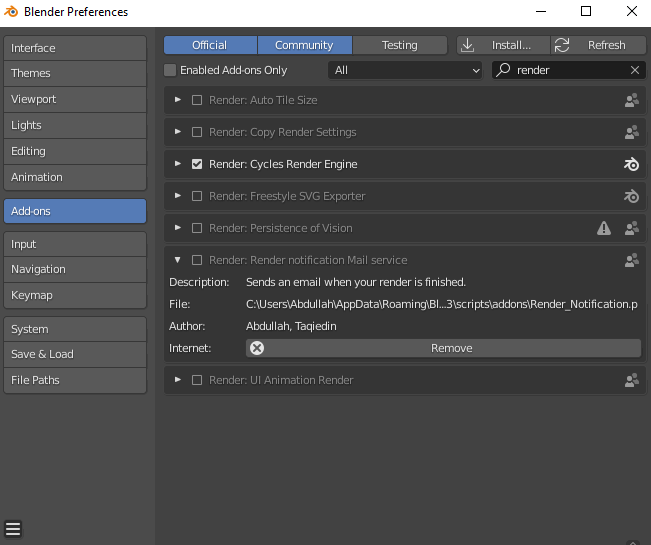
Task: Open Themes preferences section
Action: 75,73
